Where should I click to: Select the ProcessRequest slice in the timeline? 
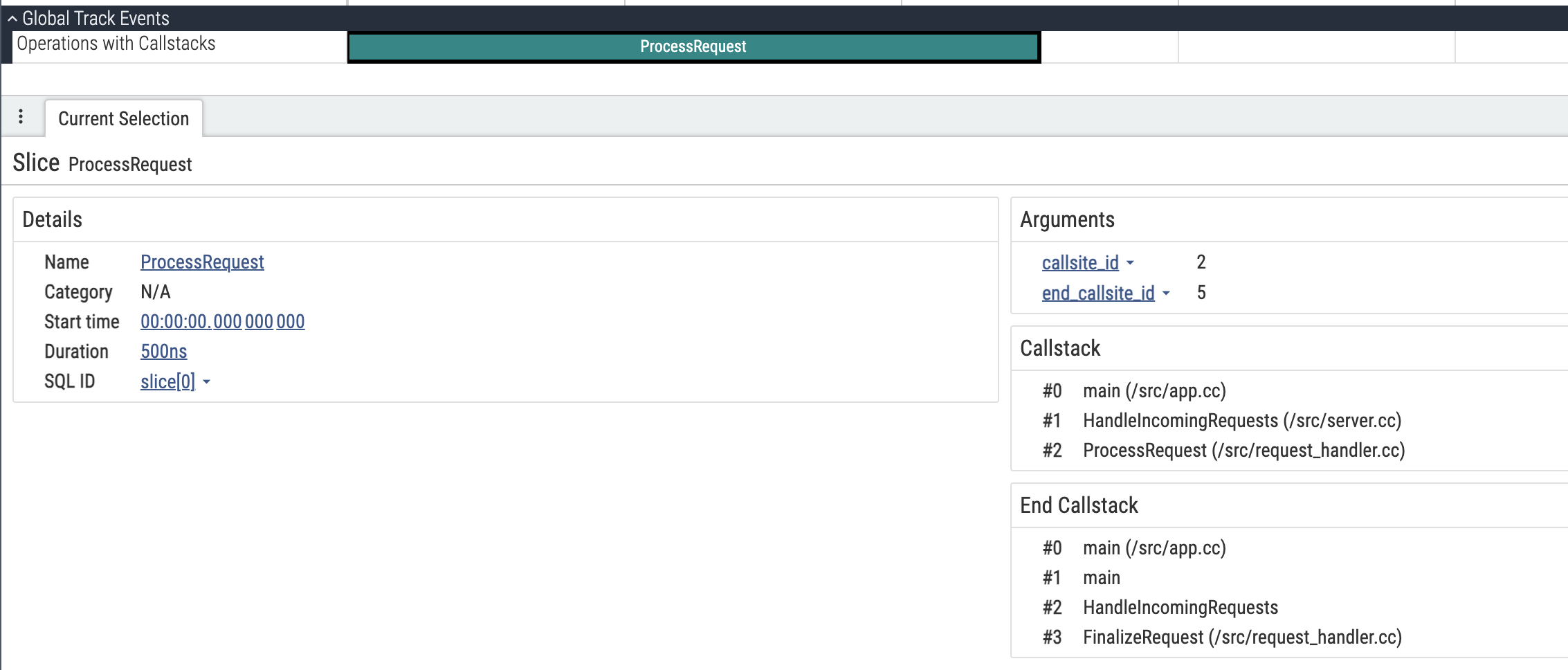click(692, 46)
